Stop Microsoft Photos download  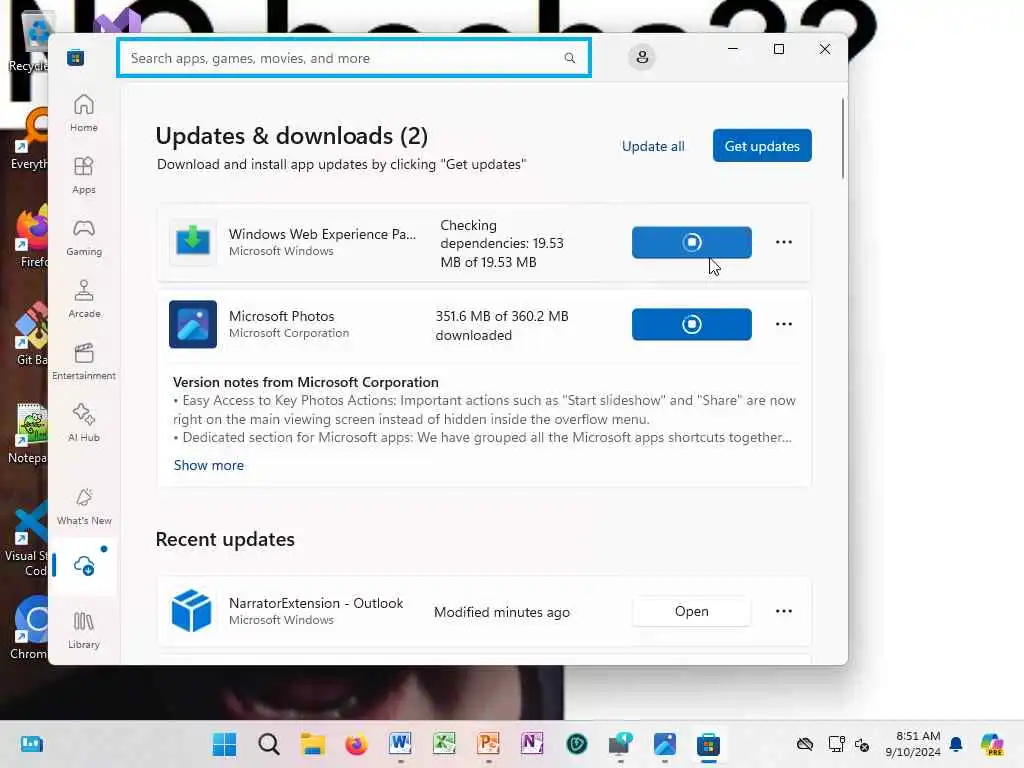tap(692, 324)
